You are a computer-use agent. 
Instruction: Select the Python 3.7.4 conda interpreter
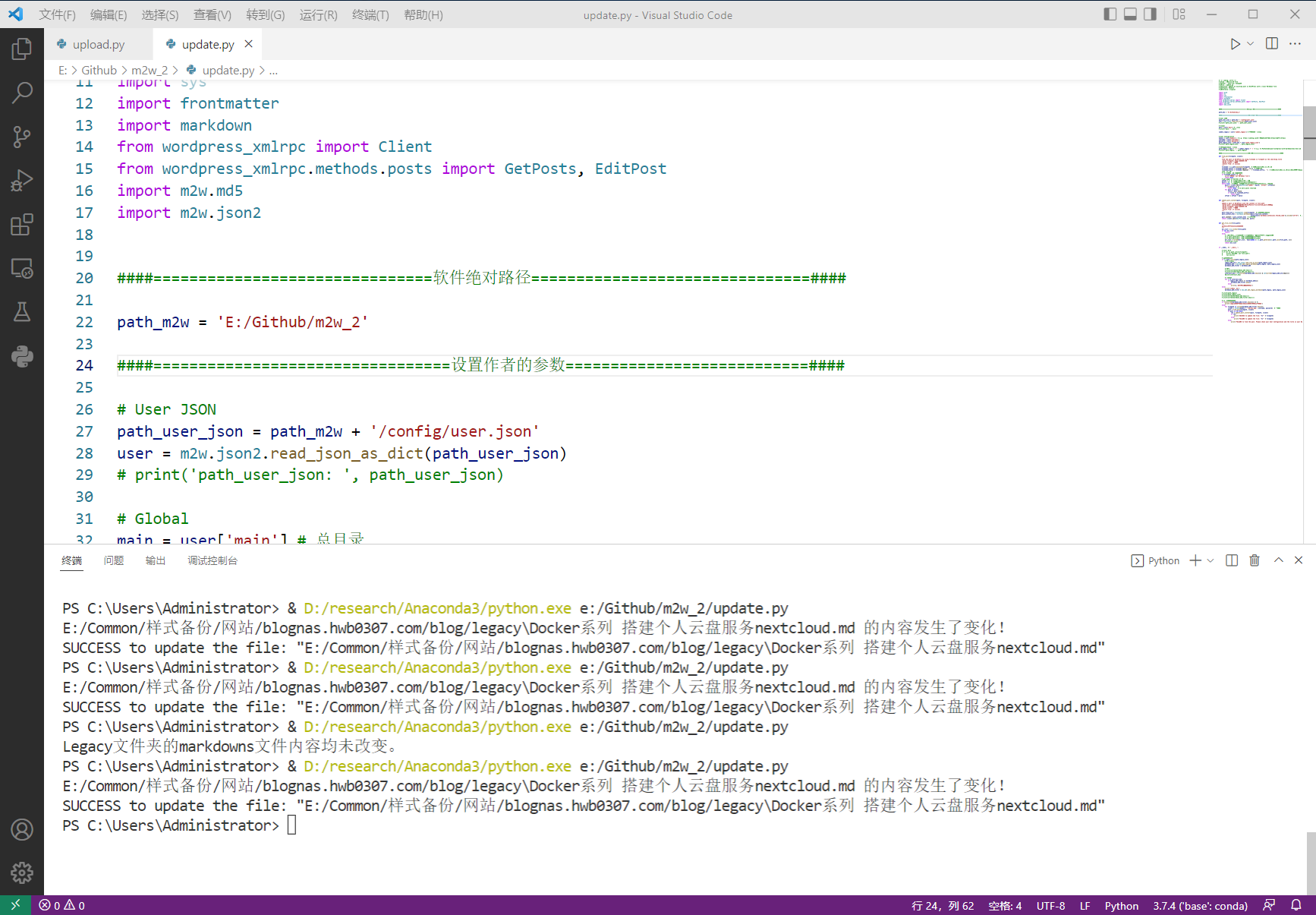point(1200,905)
